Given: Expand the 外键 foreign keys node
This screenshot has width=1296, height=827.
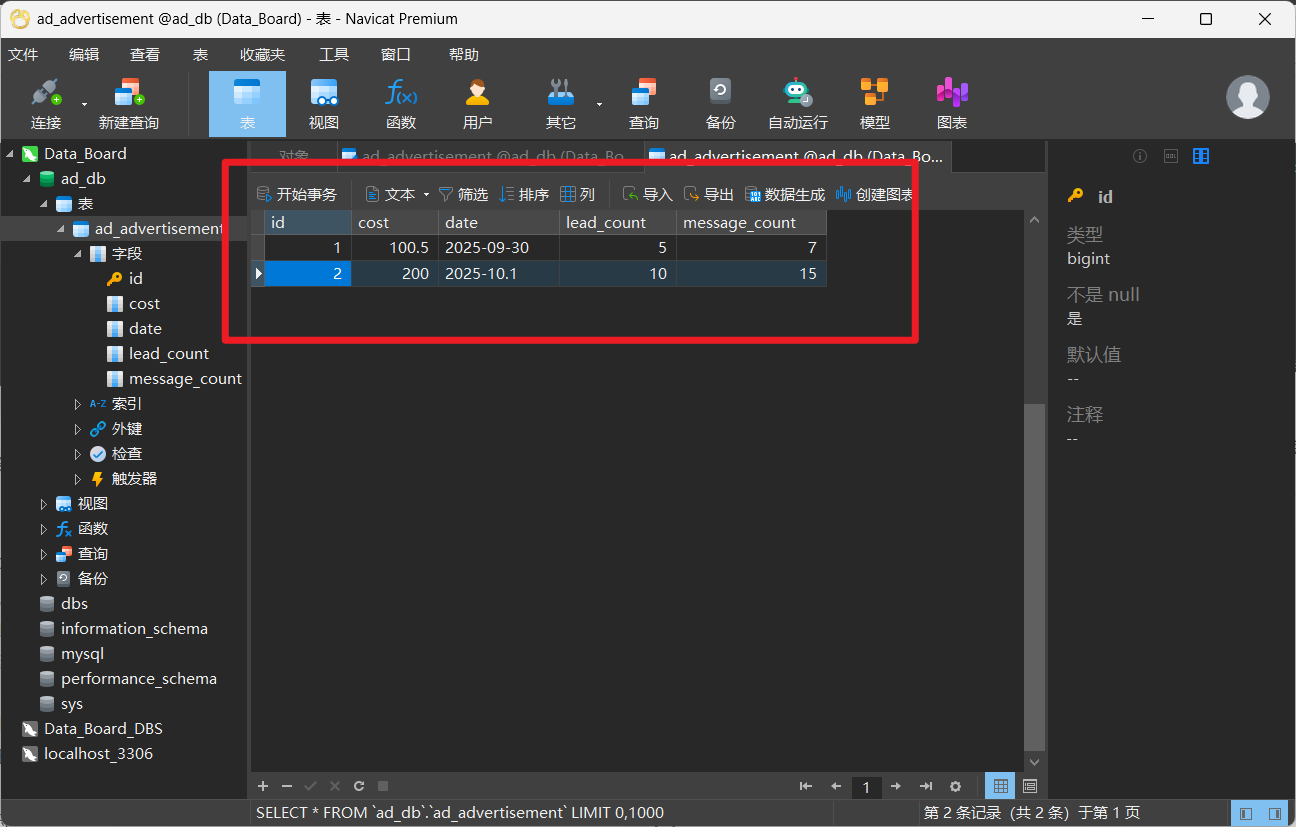Looking at the screenshot, I should (78, 428).
